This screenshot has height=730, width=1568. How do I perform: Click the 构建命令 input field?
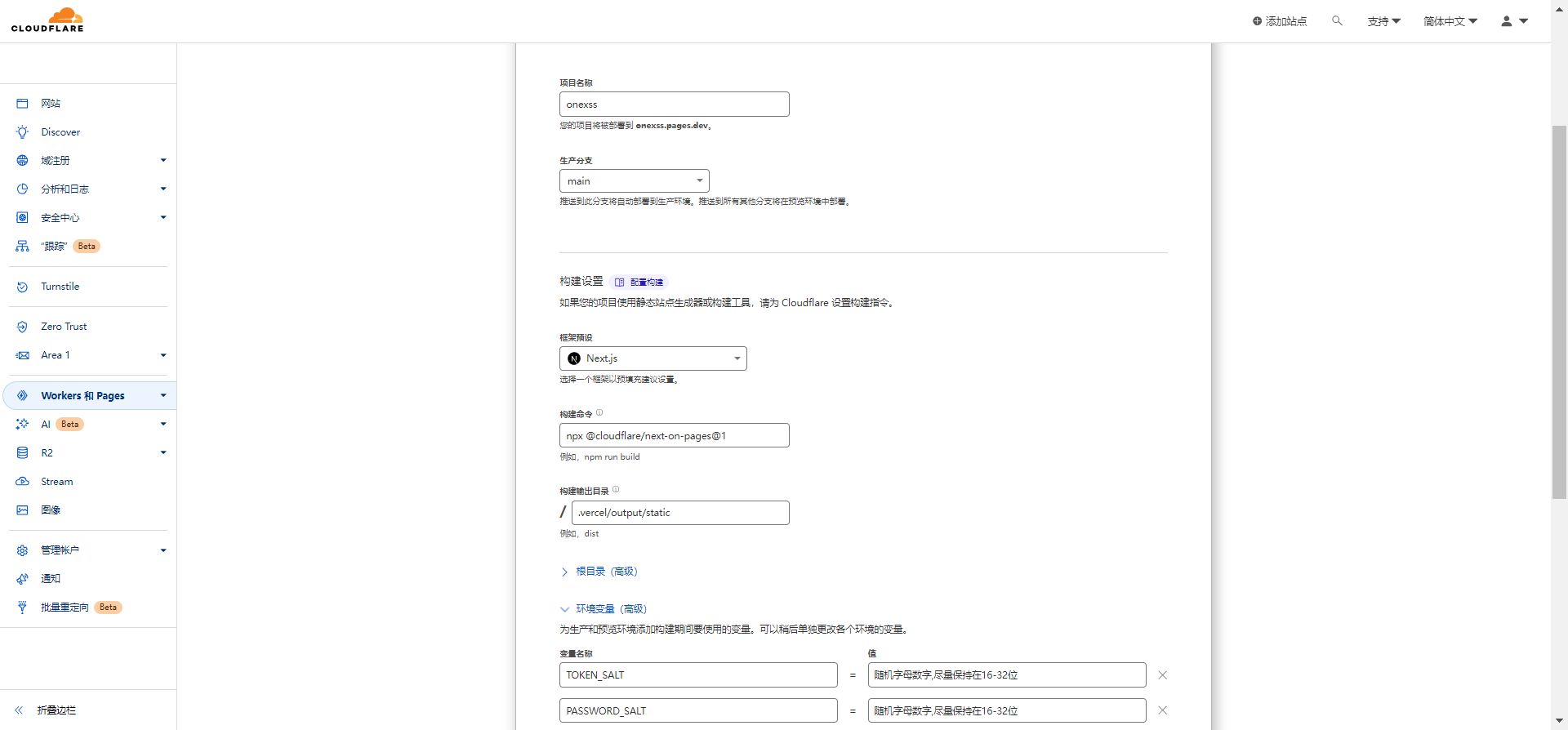tap(675, 436)
